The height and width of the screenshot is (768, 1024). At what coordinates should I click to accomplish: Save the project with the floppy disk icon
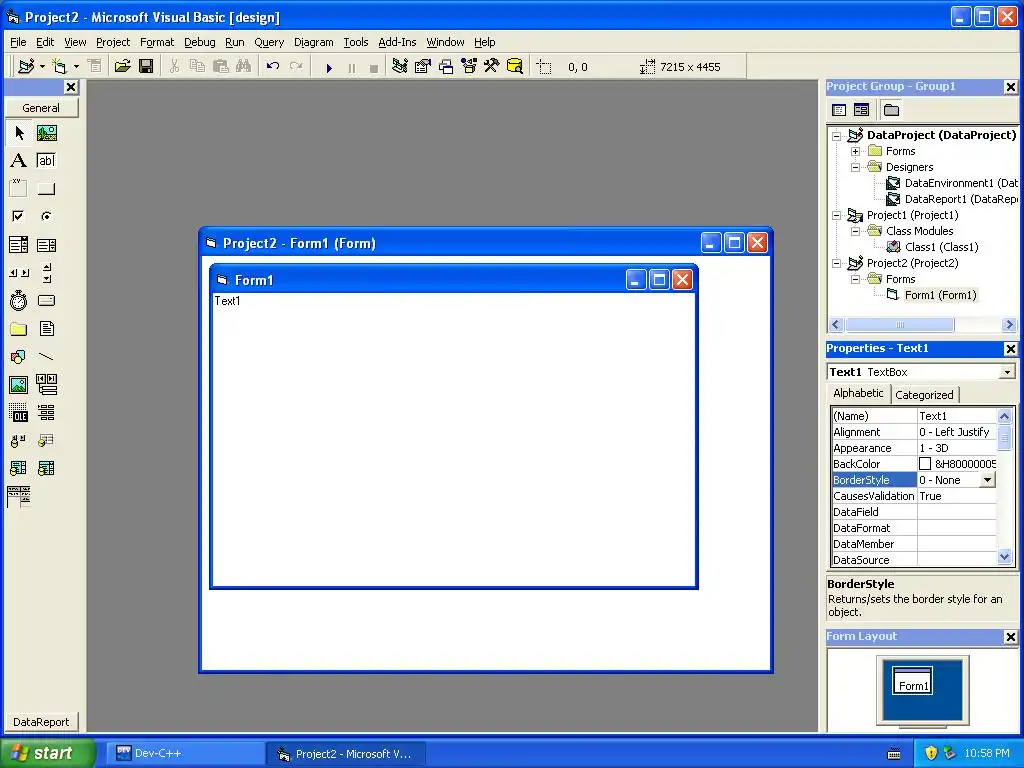(x=146, y=67)
